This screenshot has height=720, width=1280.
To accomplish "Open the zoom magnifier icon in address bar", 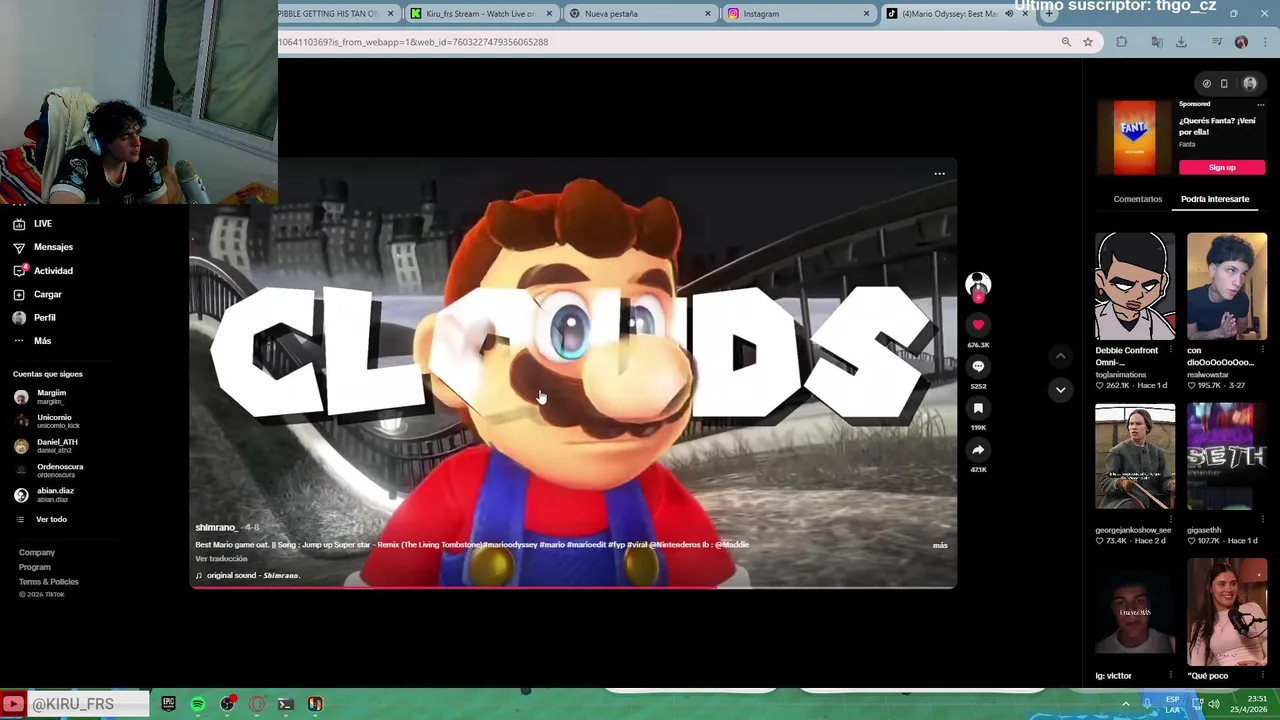I will tap(1066, 42).
